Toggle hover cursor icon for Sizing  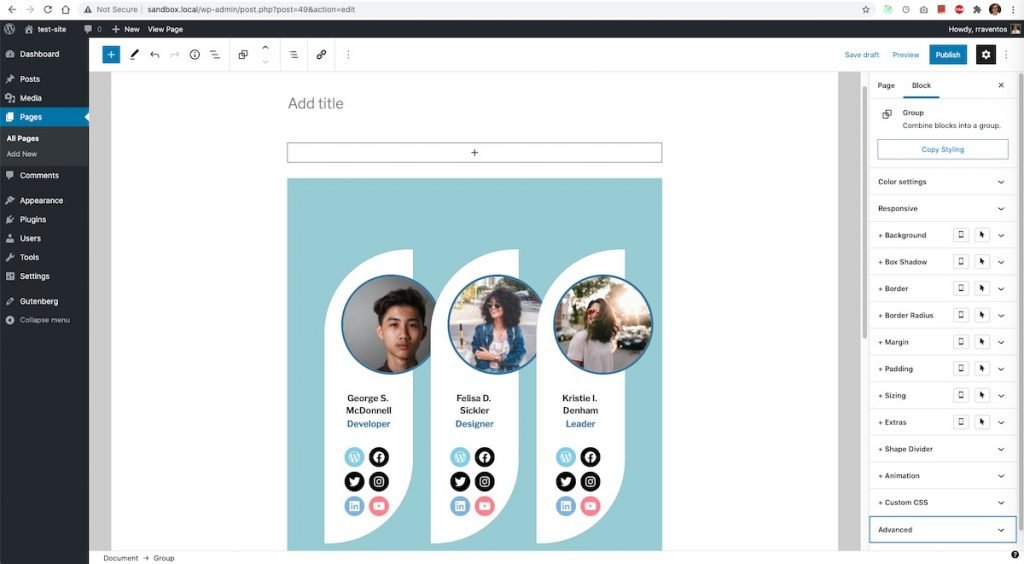[x=982, y=396]
